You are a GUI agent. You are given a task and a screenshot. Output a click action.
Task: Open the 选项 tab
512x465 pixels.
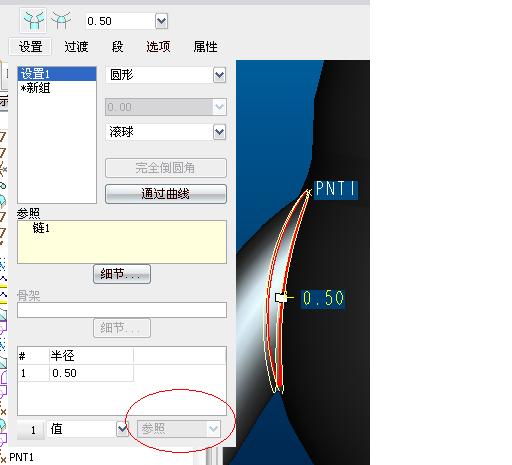coord(158,46)
